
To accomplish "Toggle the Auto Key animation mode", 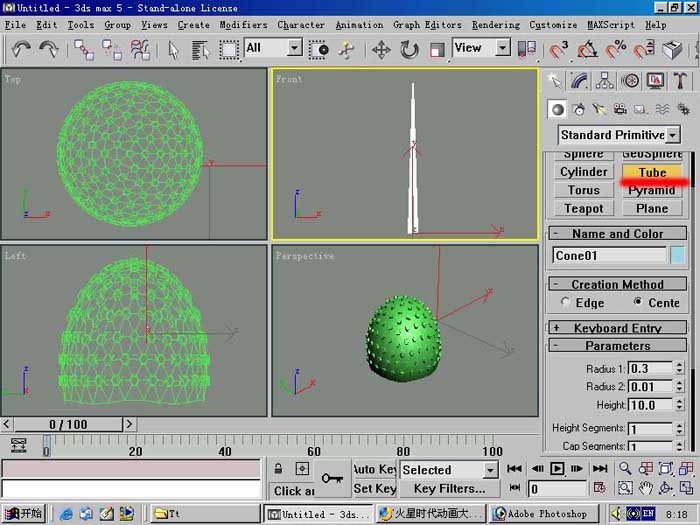I will click(374, 469).
